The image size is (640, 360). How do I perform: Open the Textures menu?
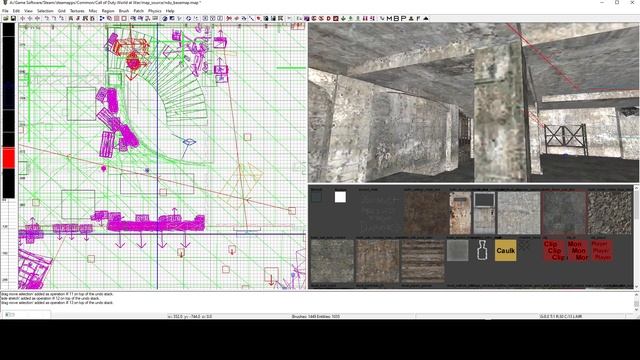(x=77, y=11)
